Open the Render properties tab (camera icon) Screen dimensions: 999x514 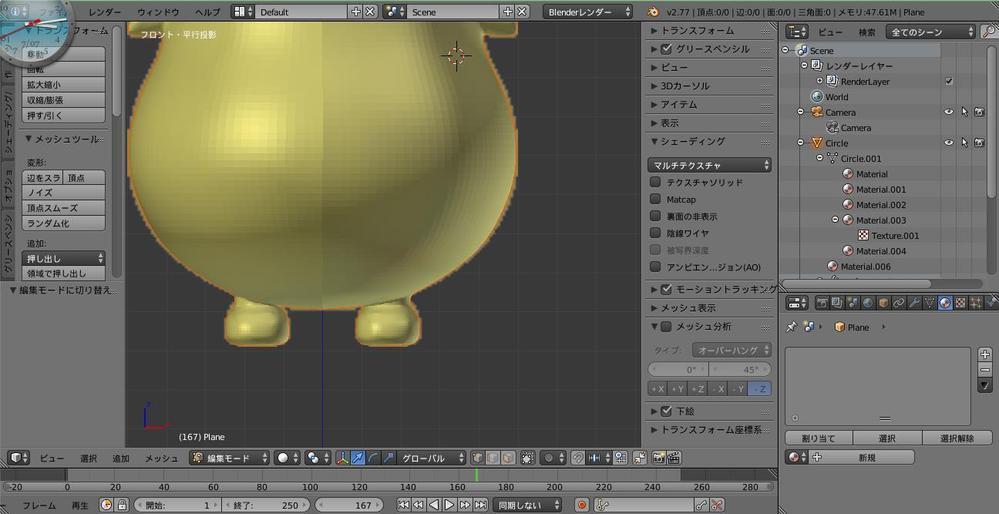(822, 302)
